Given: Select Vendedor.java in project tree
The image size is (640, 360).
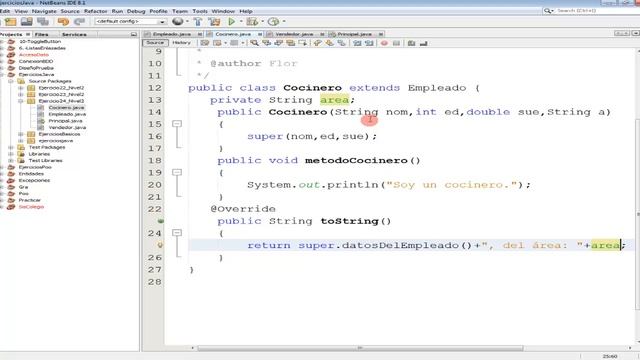Looking at the screenshot, I should coord(67,127).
